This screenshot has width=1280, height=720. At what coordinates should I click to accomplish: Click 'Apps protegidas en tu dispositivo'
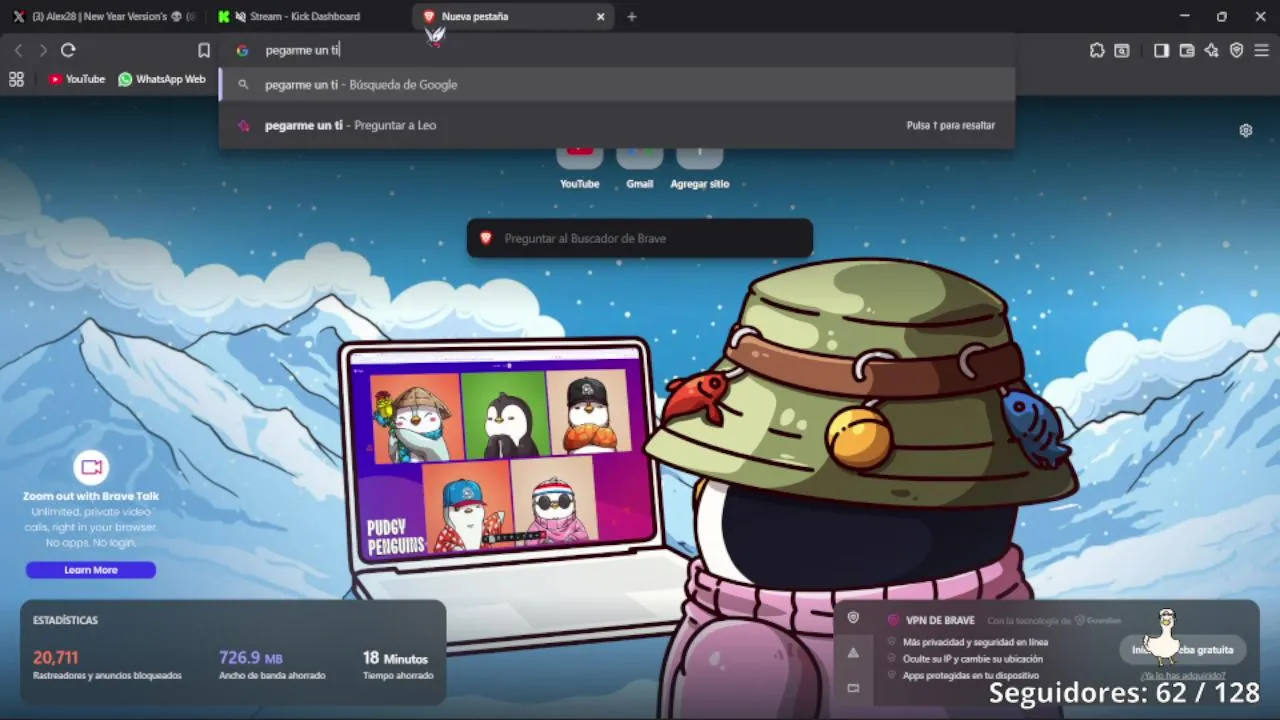(970, 676)
